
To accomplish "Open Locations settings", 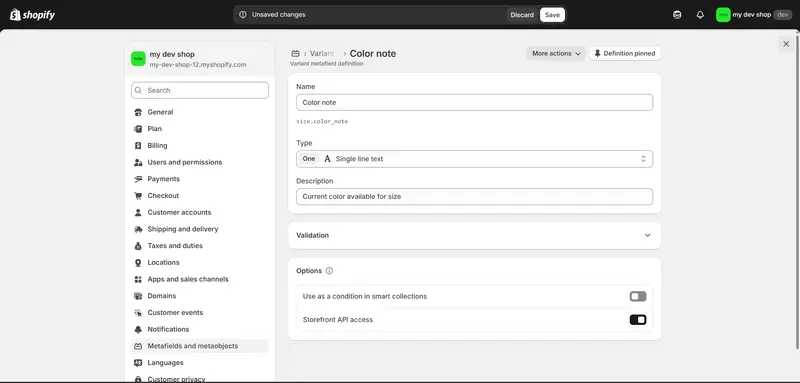I will click(199, 263).
